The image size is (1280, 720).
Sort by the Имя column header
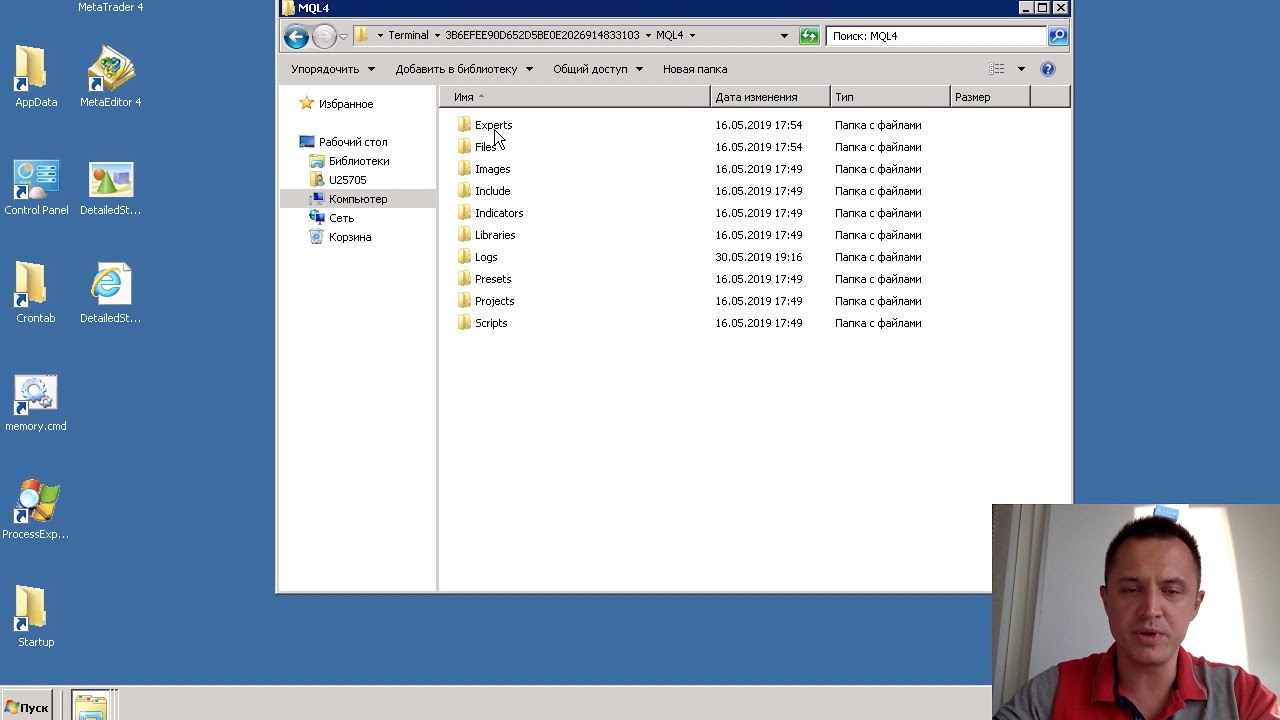[x=575, y=97]
